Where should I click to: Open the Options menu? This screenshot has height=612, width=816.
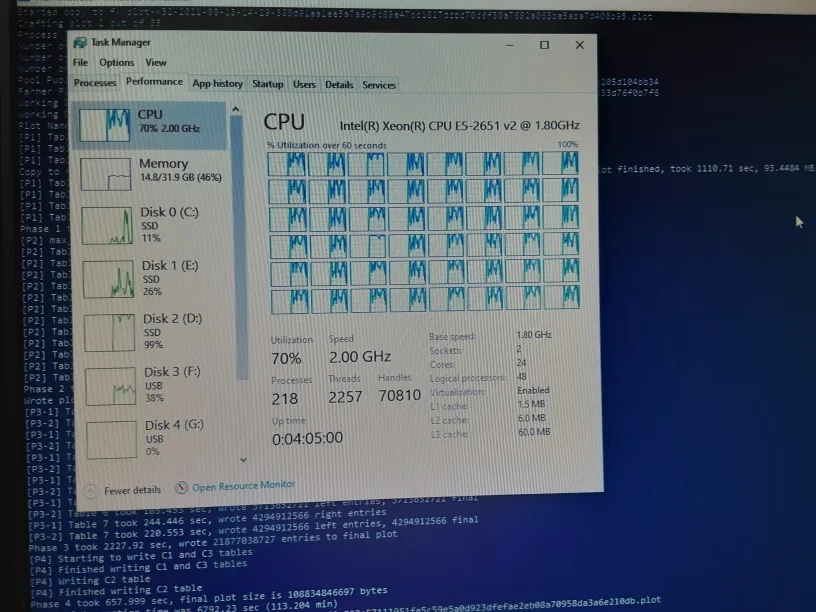tap(117, 62)
